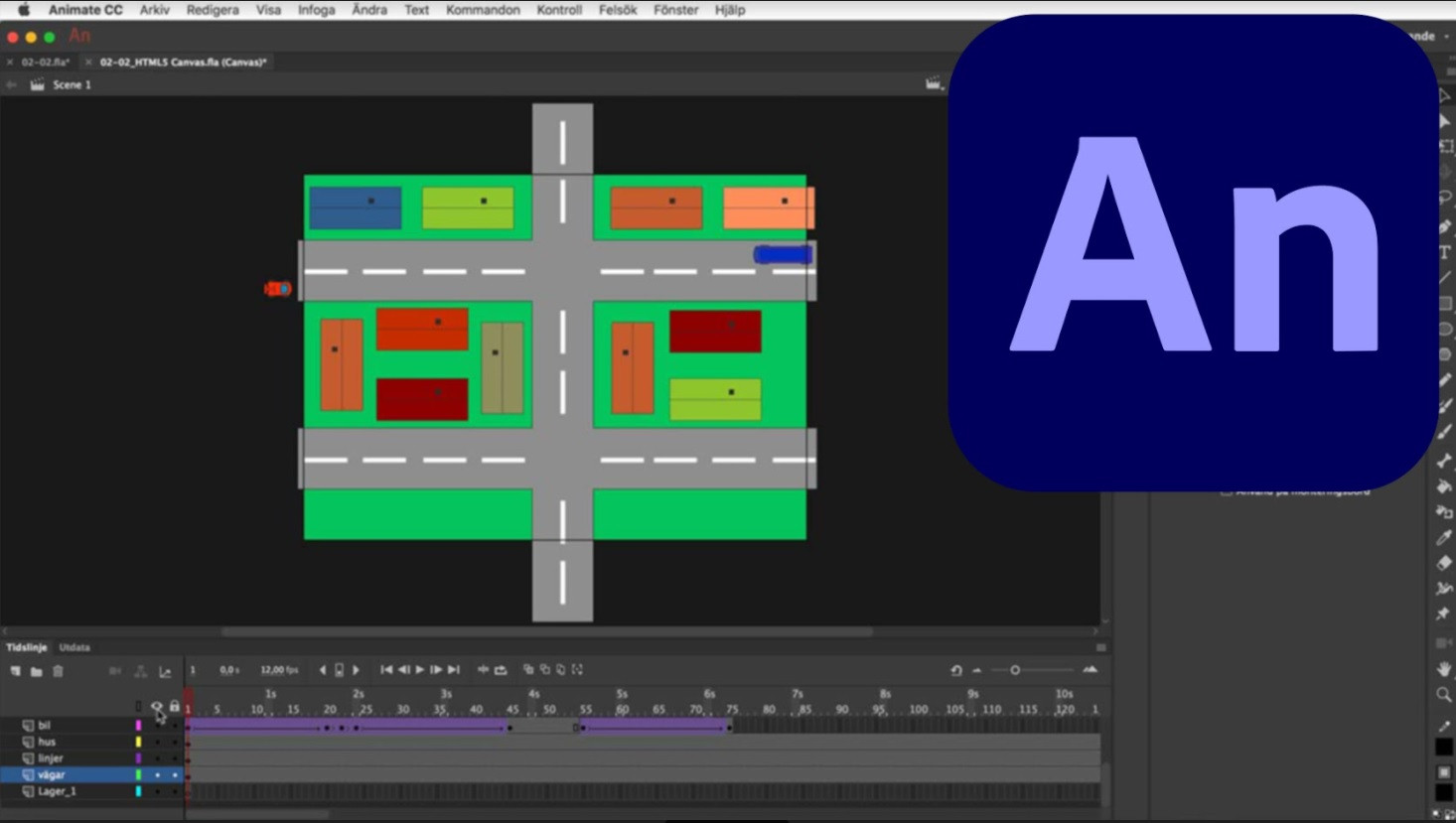Select the Subselection arrow tool
Viewport: 1456px width, 823px height.
[1445, 121]
